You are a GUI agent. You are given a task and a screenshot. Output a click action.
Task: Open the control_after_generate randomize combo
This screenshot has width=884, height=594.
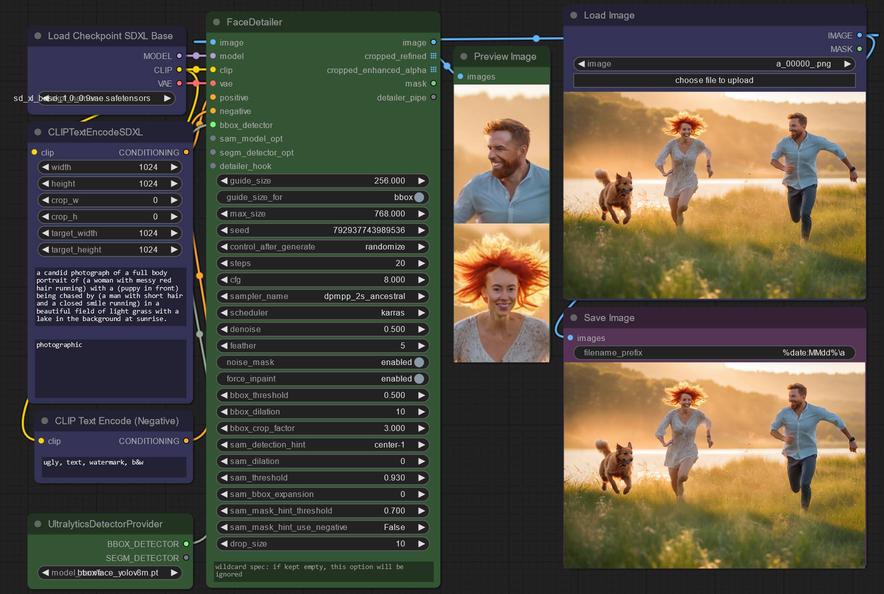click(322, 247)
